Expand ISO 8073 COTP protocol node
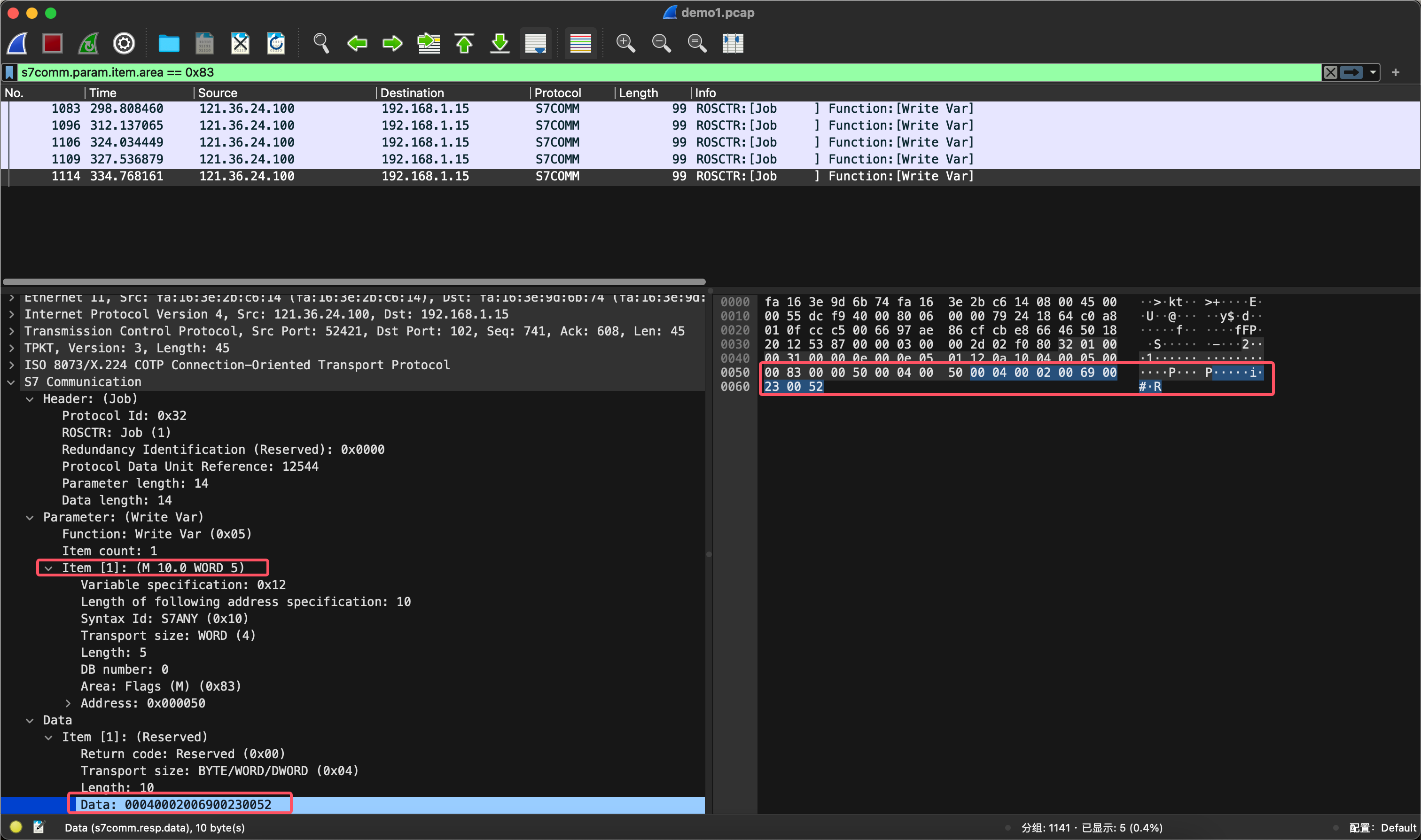Viewport: 1421px width, 840px height. tap(11, 366)
